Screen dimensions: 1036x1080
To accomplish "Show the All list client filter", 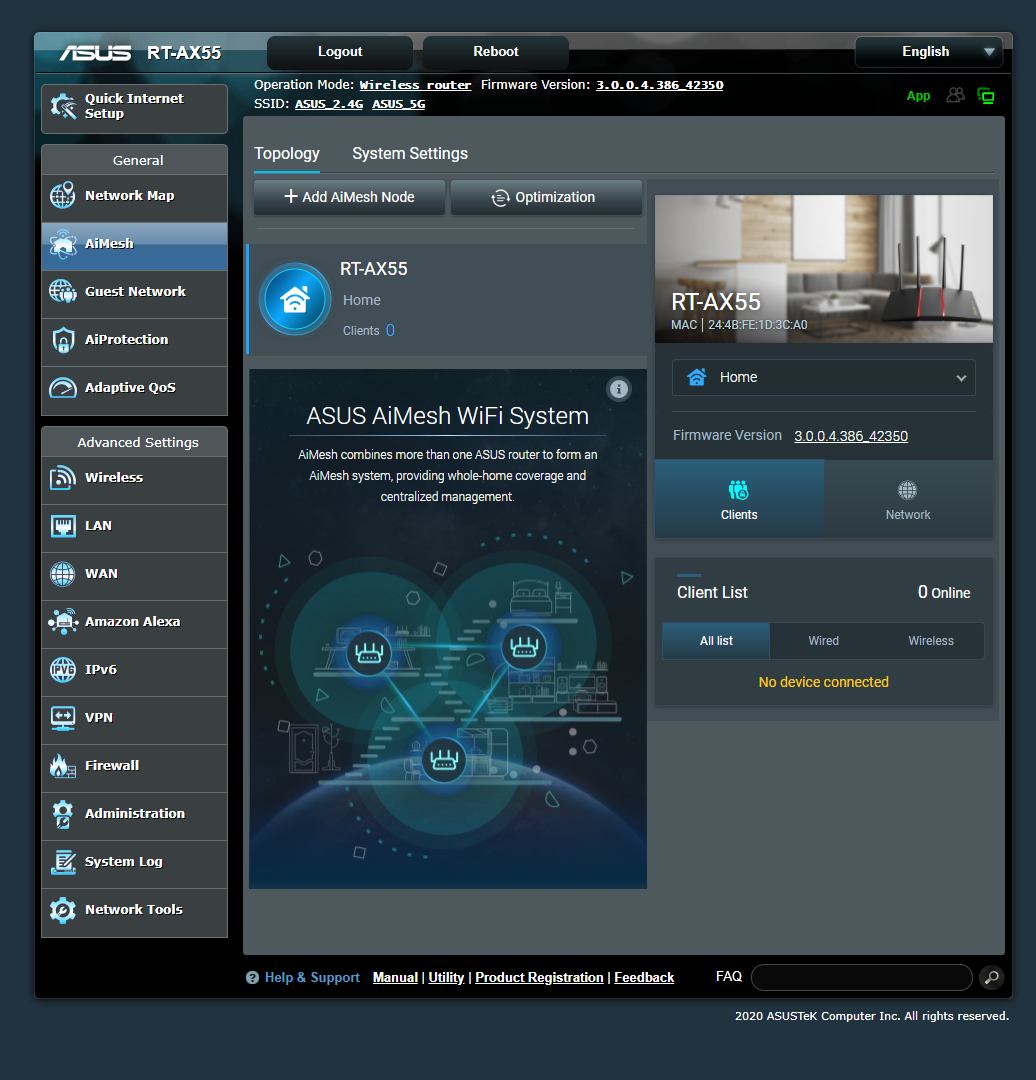I will 716,641.
